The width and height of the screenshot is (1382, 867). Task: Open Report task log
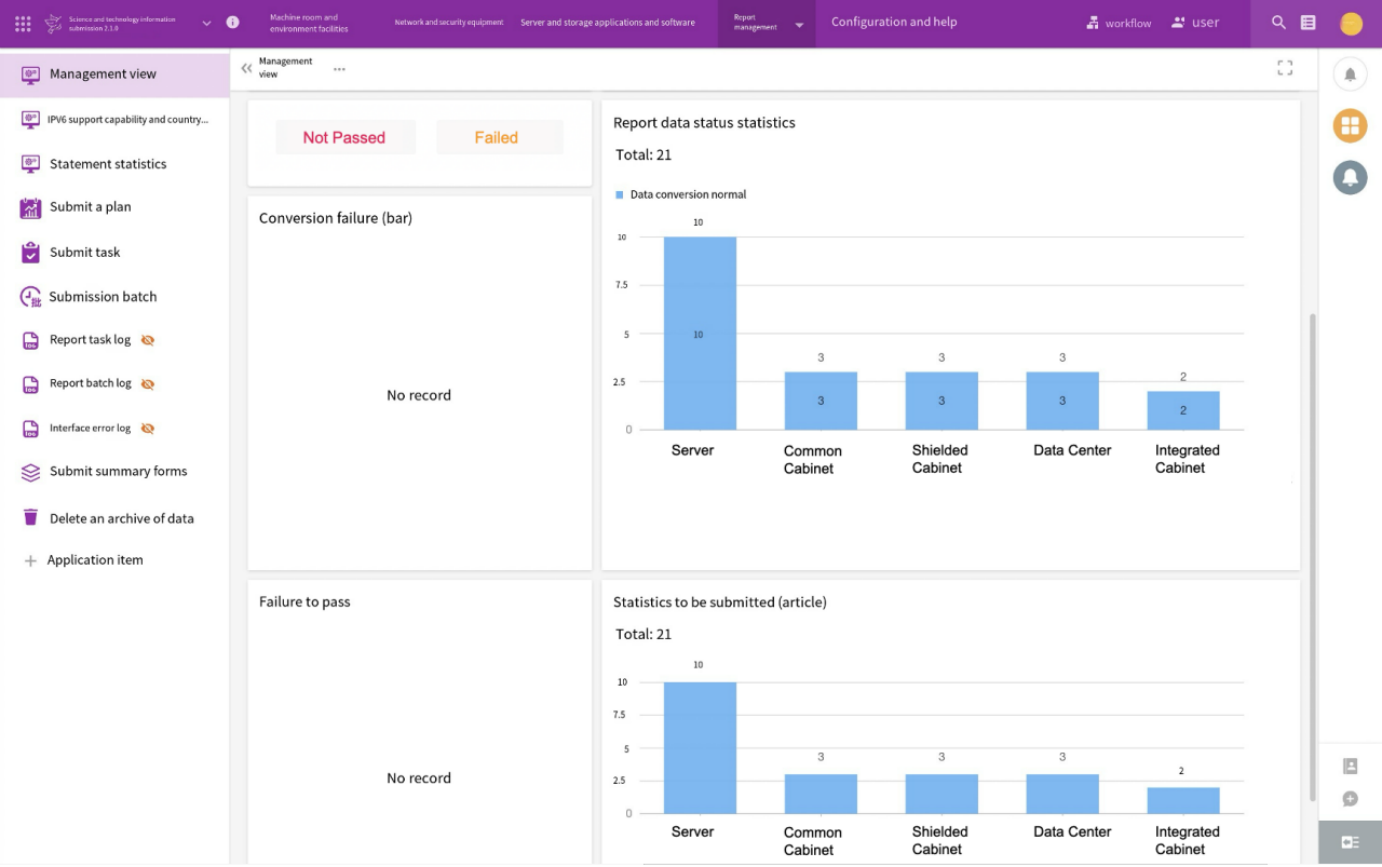coord(90,340)
